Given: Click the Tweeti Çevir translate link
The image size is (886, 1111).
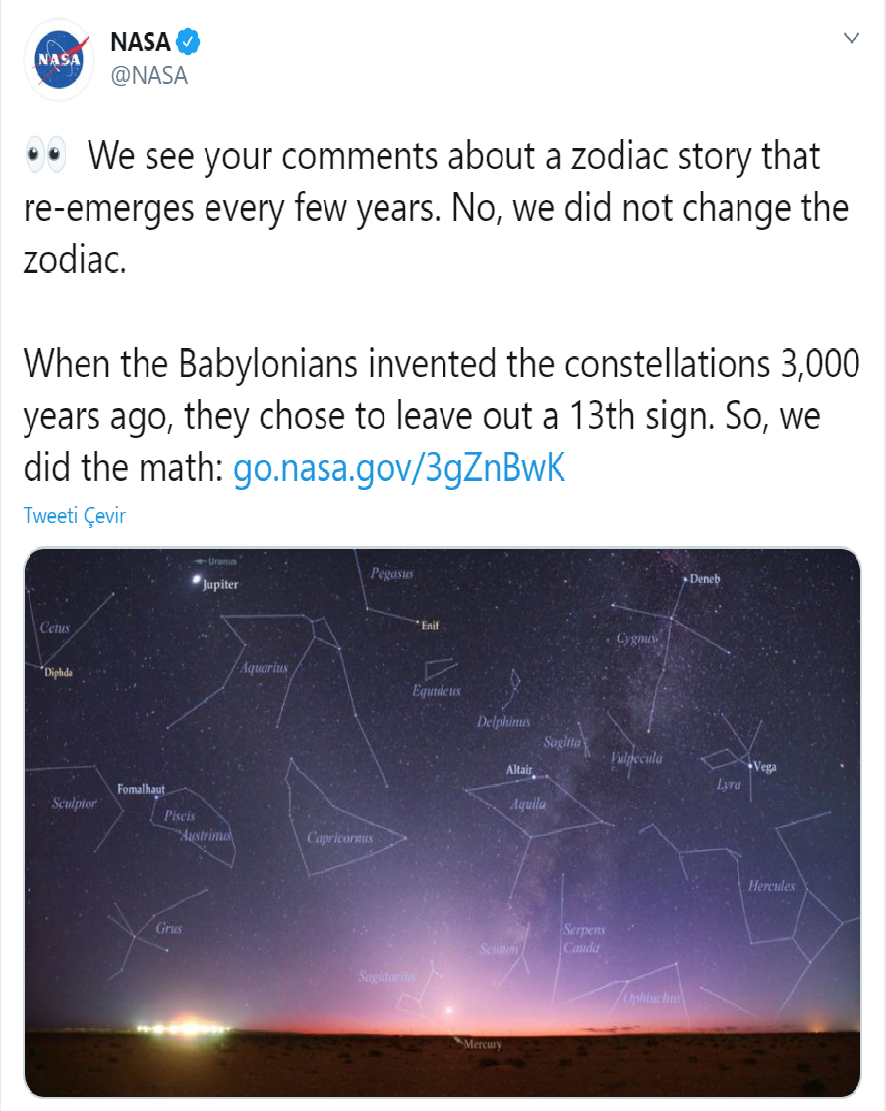Looking at the screenshot, I should point(75,516).
